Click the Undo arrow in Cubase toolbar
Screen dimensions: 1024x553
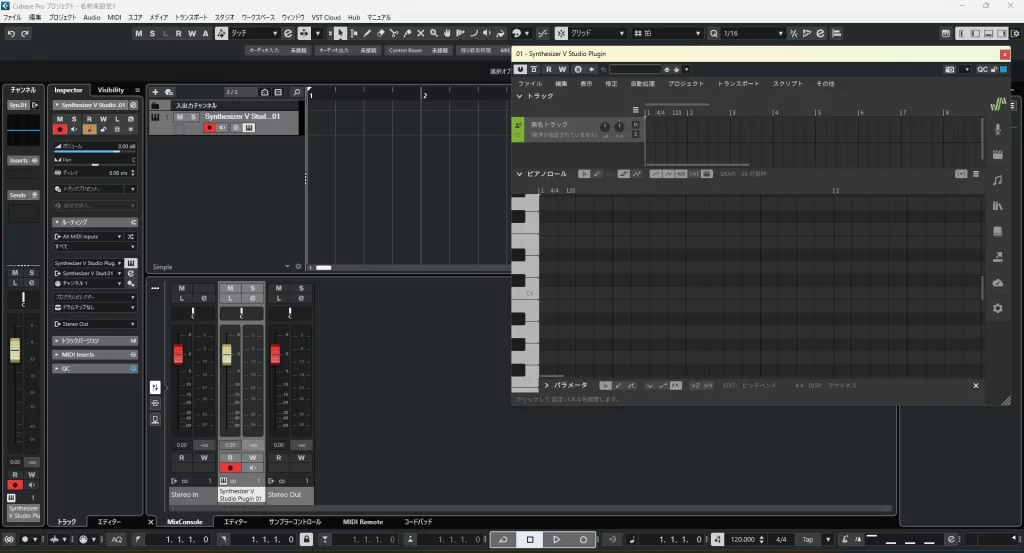coord(11,33)
